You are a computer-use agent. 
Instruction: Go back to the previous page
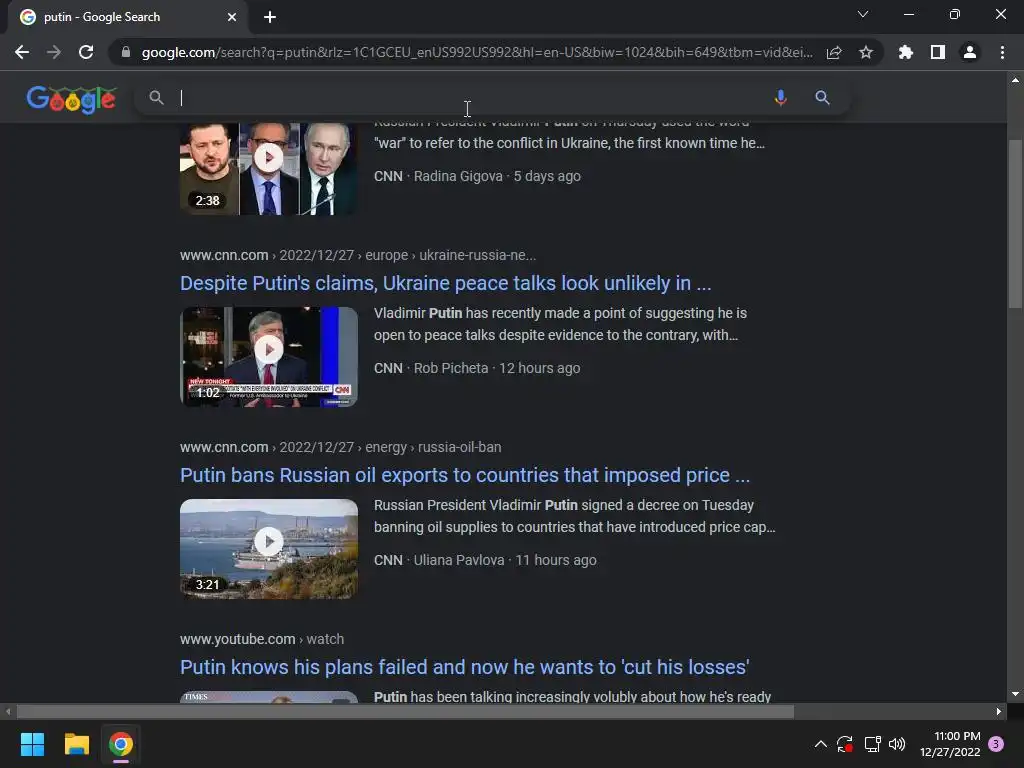(22, 52)
